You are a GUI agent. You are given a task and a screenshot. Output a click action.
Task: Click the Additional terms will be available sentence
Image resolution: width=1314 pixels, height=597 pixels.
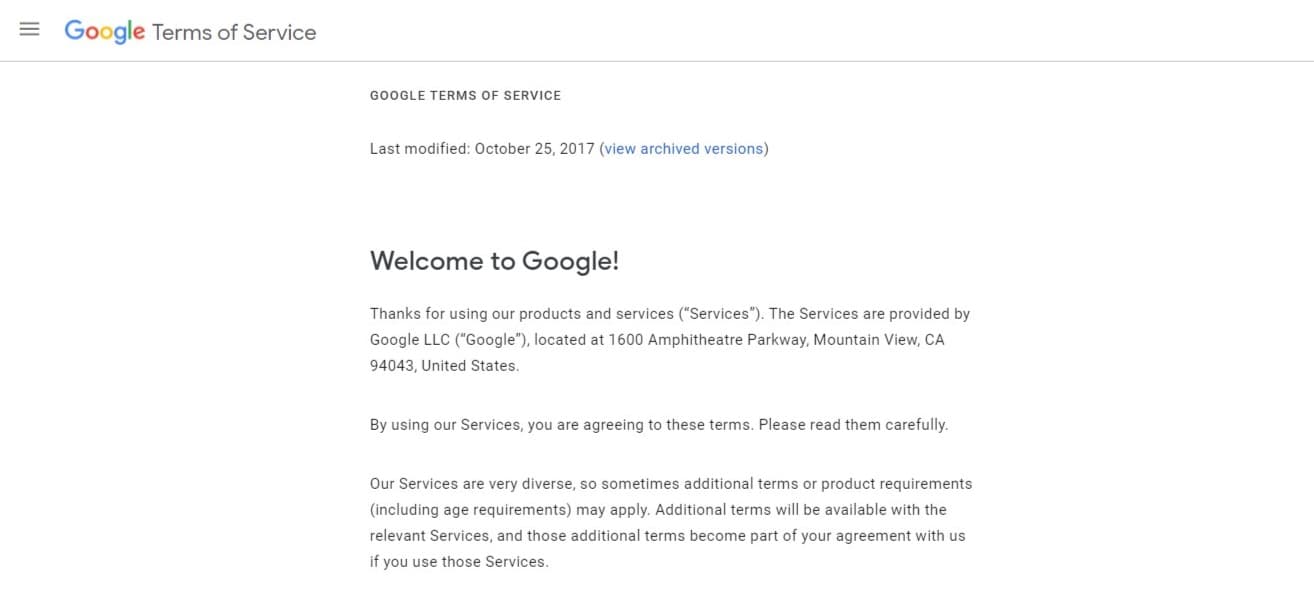coord(801,509)
